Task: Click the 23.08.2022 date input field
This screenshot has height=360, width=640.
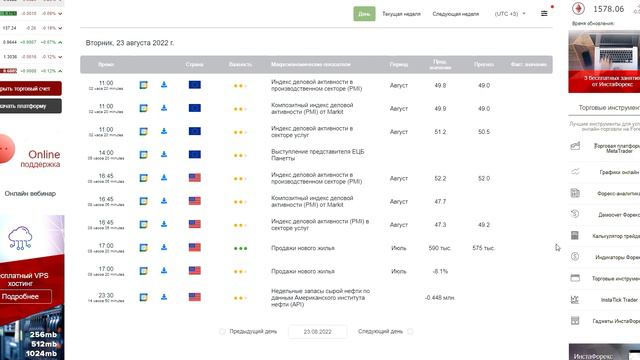Action: [318, 331]
